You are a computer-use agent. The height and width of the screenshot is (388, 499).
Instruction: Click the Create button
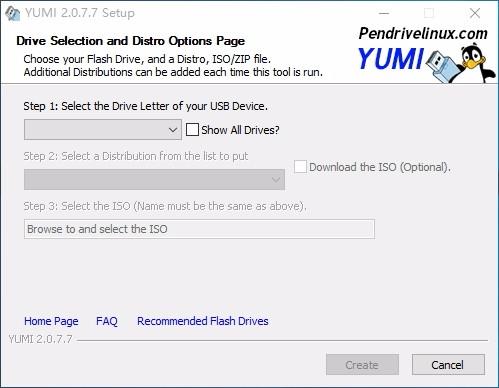click(x=362, y=365)
